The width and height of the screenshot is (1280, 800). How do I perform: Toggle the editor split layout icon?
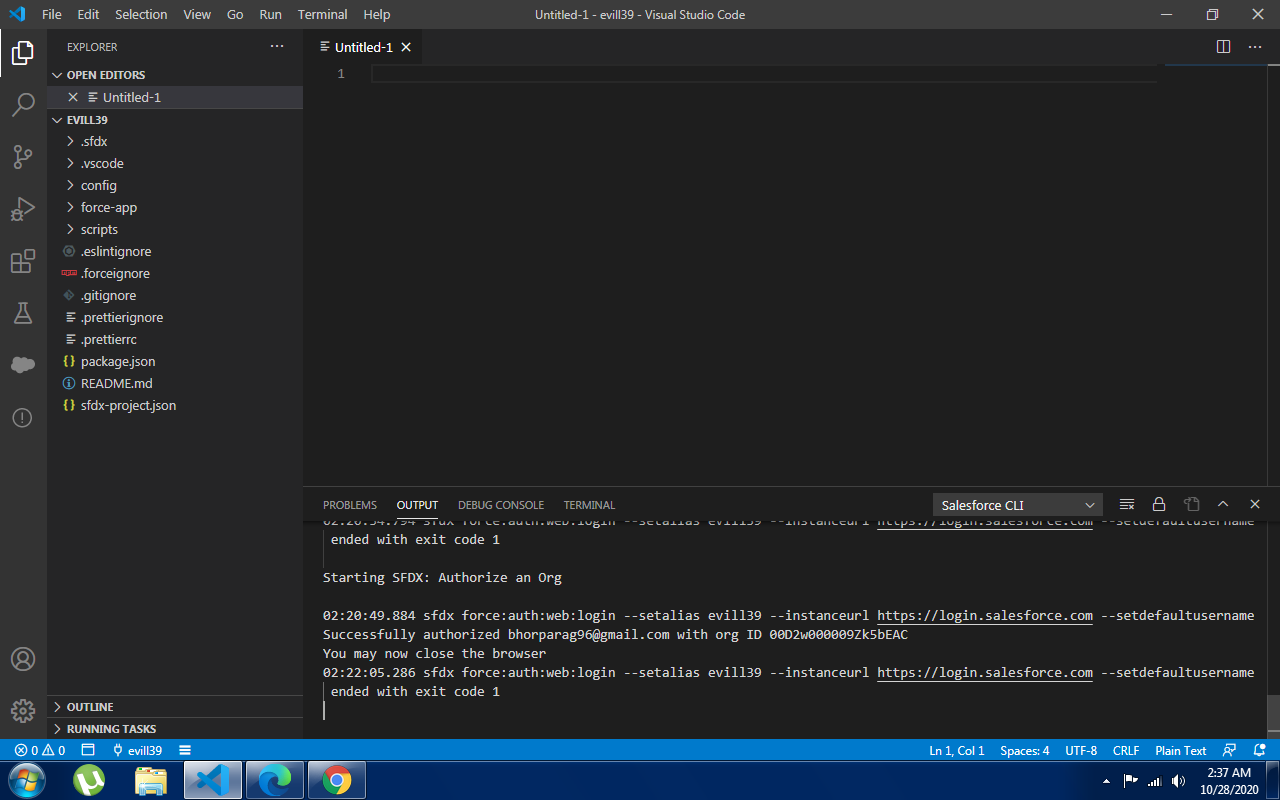[1221, 46]
